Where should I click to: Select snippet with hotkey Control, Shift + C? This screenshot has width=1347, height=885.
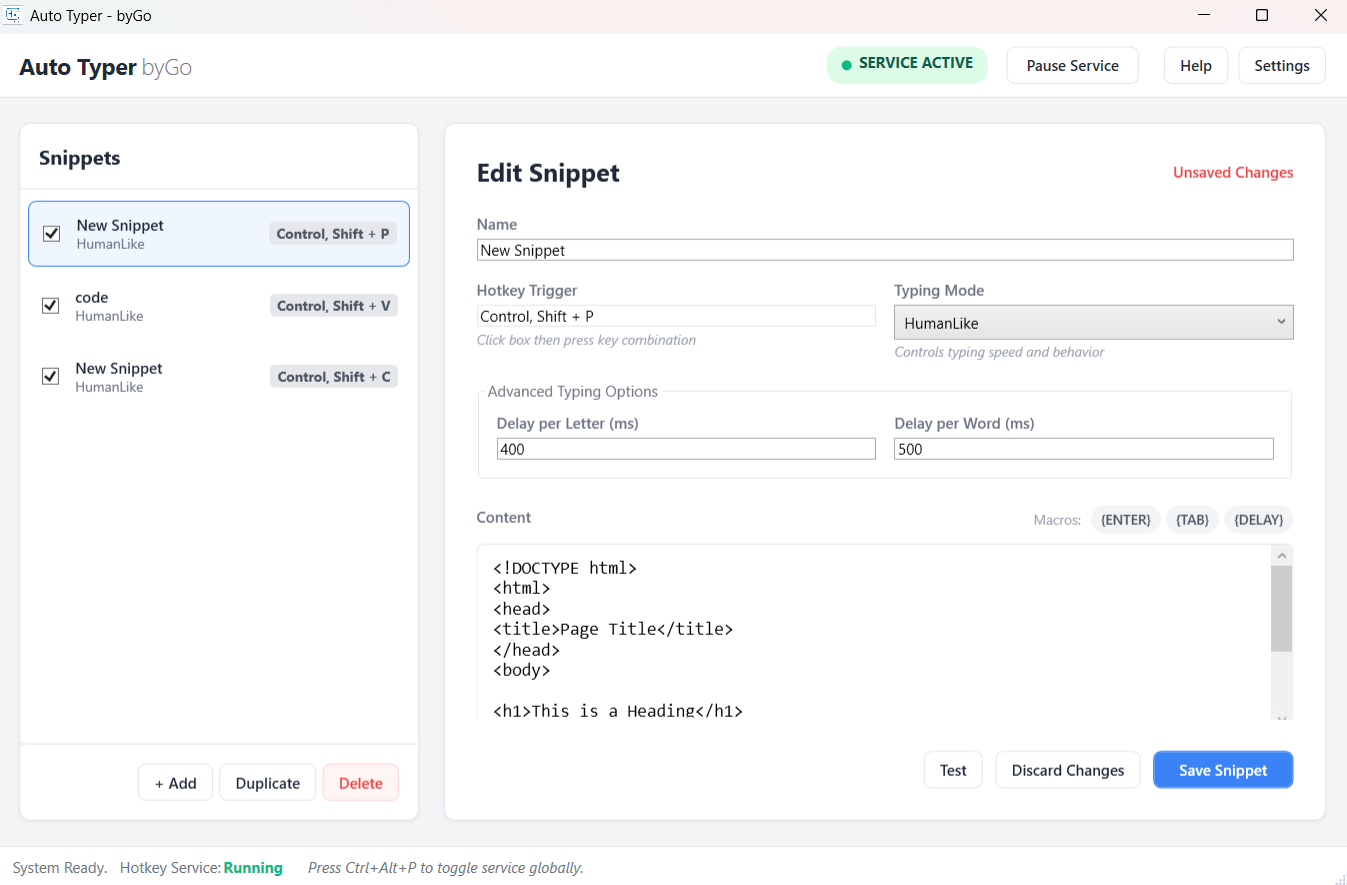click(x=219, y=377)
